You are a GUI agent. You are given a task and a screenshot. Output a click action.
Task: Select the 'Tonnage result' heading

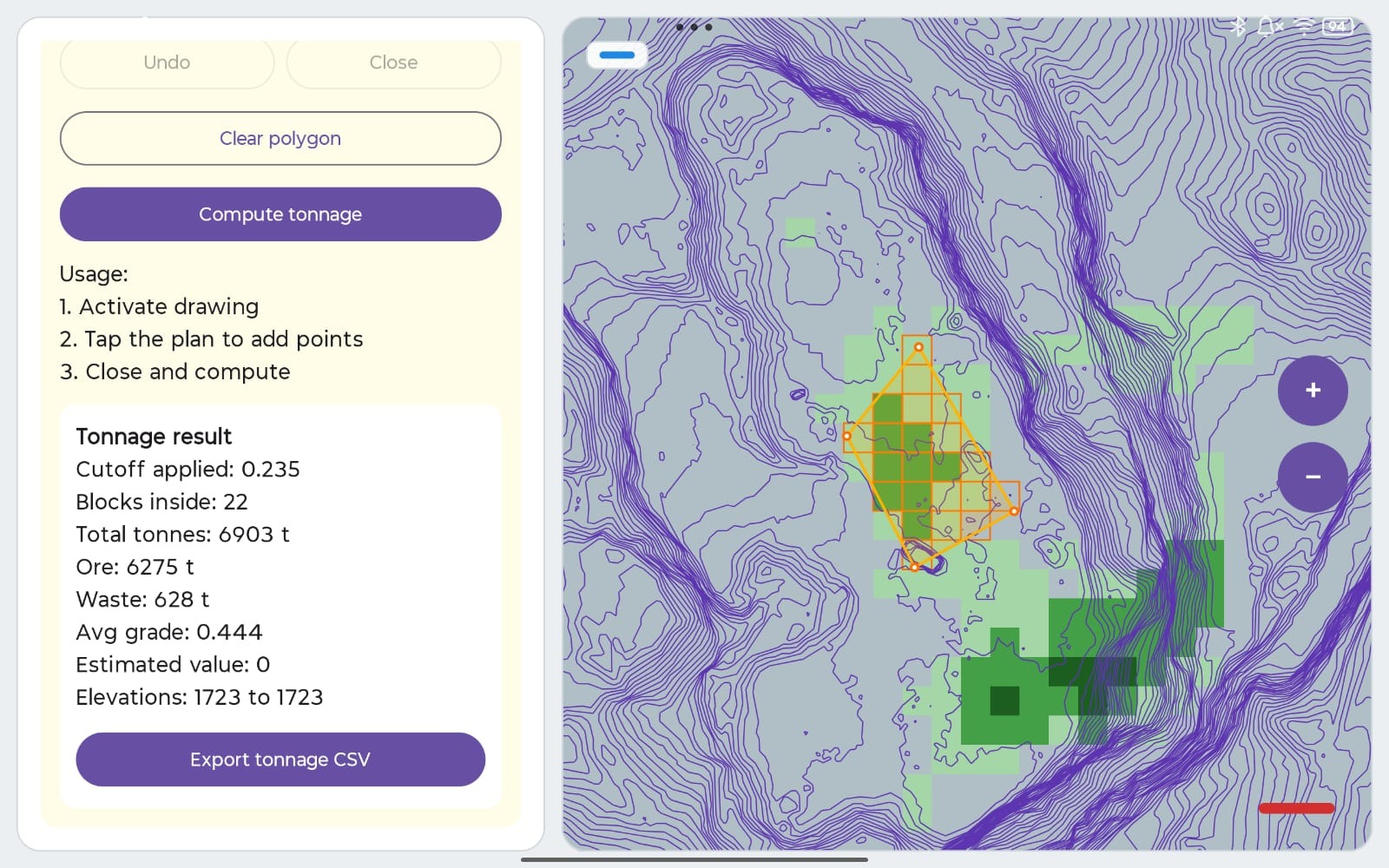pyautogui.click(x=154, y=437)
